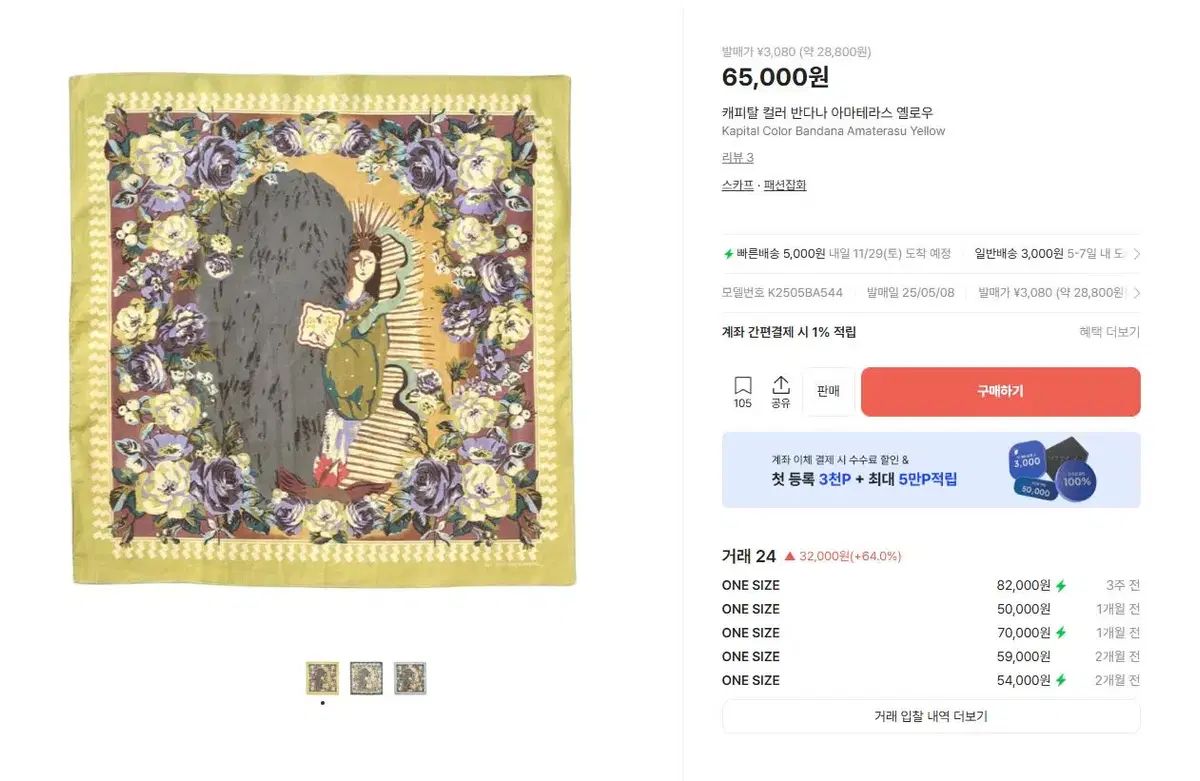The width and height of the screenshot is (1200, 781).
Task: Open the 패션잡화 category link
Action: click(785, 185)
